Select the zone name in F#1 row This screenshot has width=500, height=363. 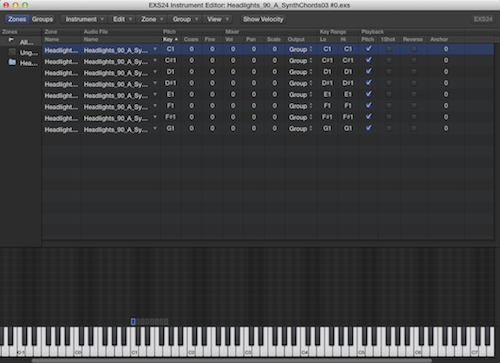61,118
